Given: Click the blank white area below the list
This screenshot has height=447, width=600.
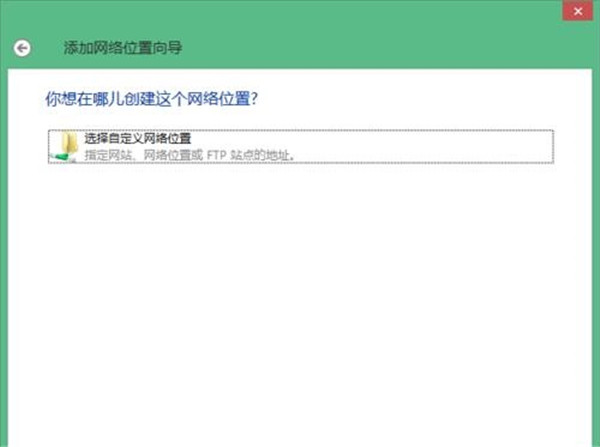Looking at the screenshot, I should [x=300, y=300].
